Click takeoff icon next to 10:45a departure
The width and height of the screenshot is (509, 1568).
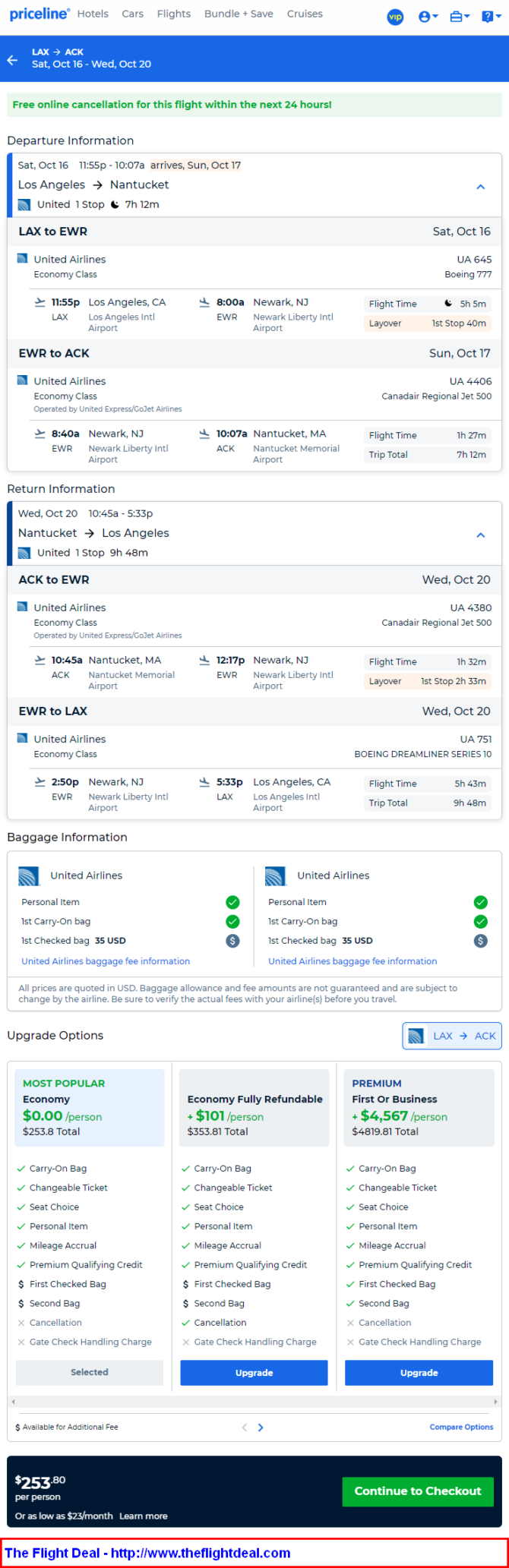point(40,660)
